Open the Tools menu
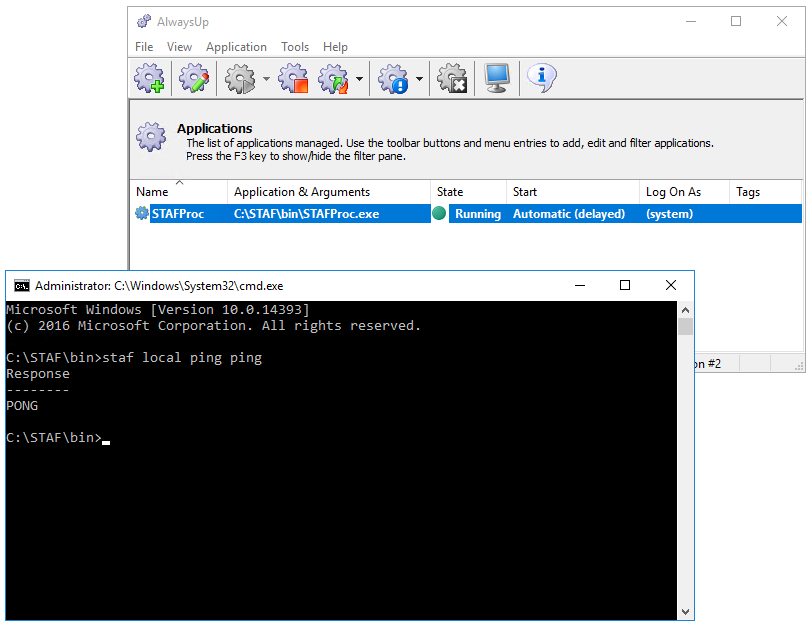The image size is (809, 624). 295,47
